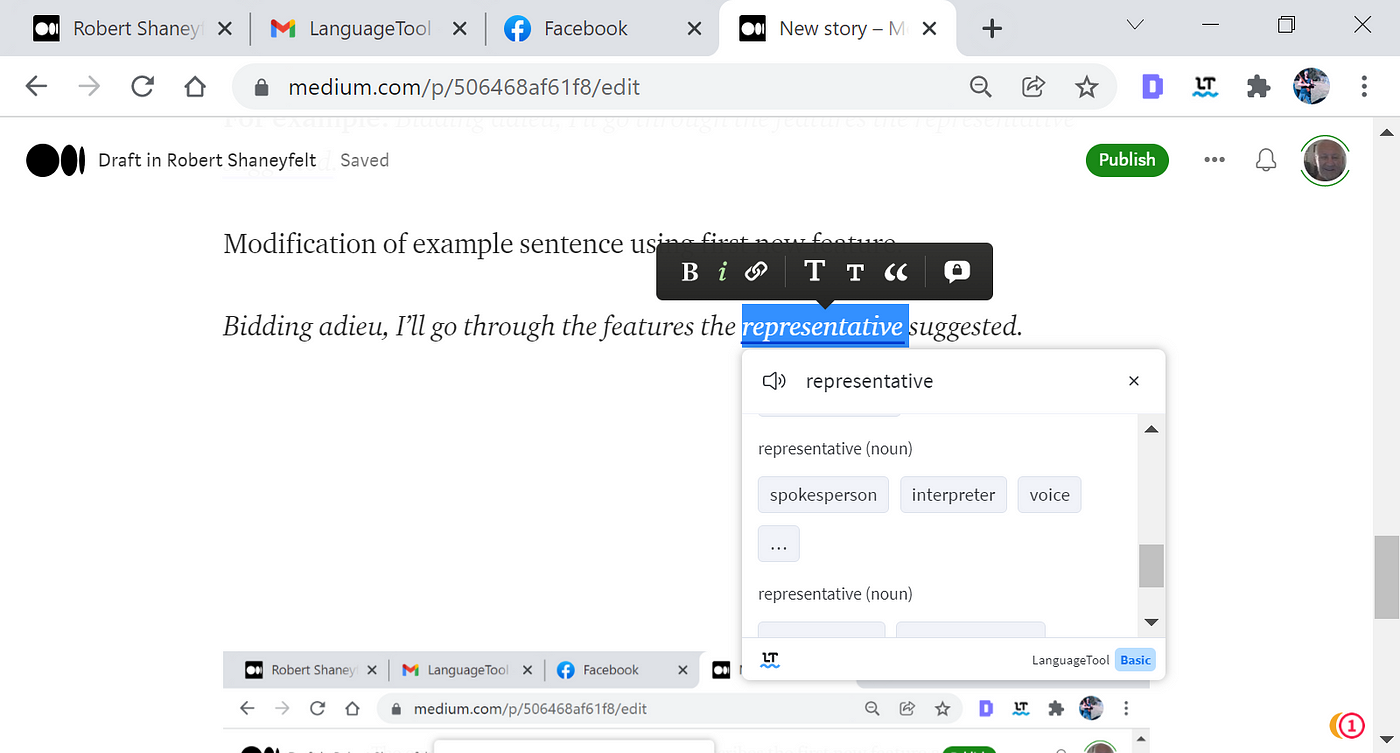Share this page icon
Viewport: 1400px width, 753px height.
click(x=1033, y=87)
